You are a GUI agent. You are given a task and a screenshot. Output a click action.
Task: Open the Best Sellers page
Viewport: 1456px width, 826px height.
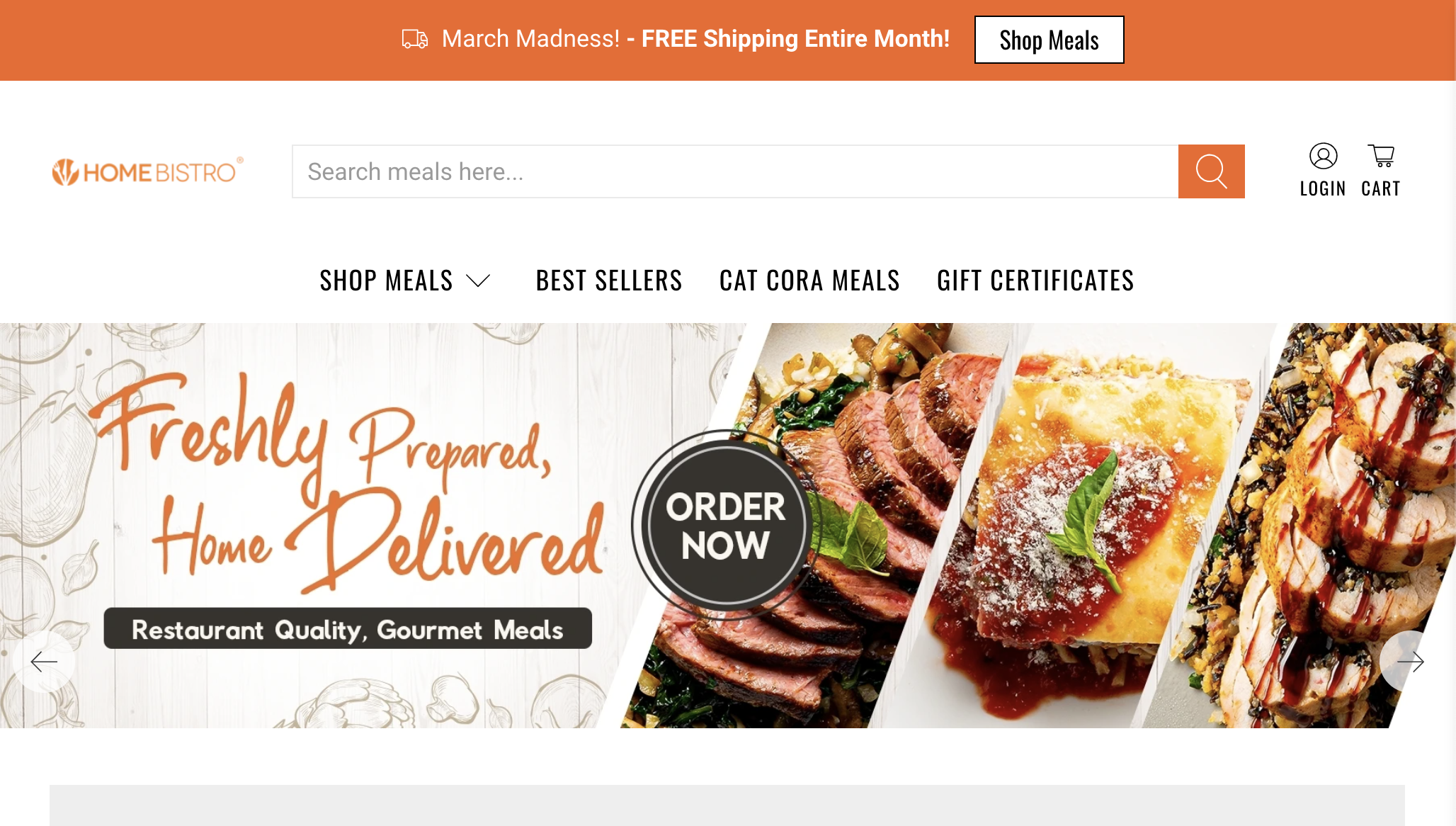(609, 281)
